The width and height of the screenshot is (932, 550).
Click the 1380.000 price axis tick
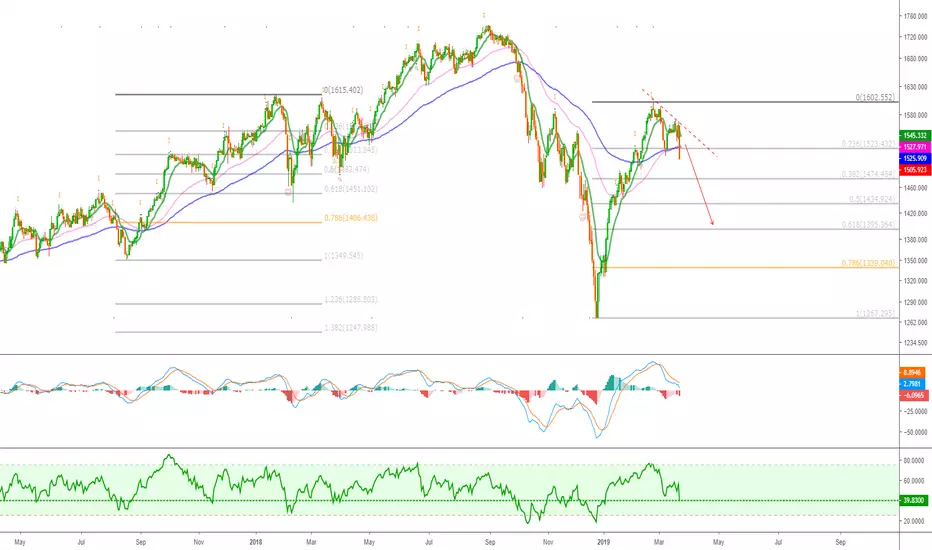tap(915, 240)
